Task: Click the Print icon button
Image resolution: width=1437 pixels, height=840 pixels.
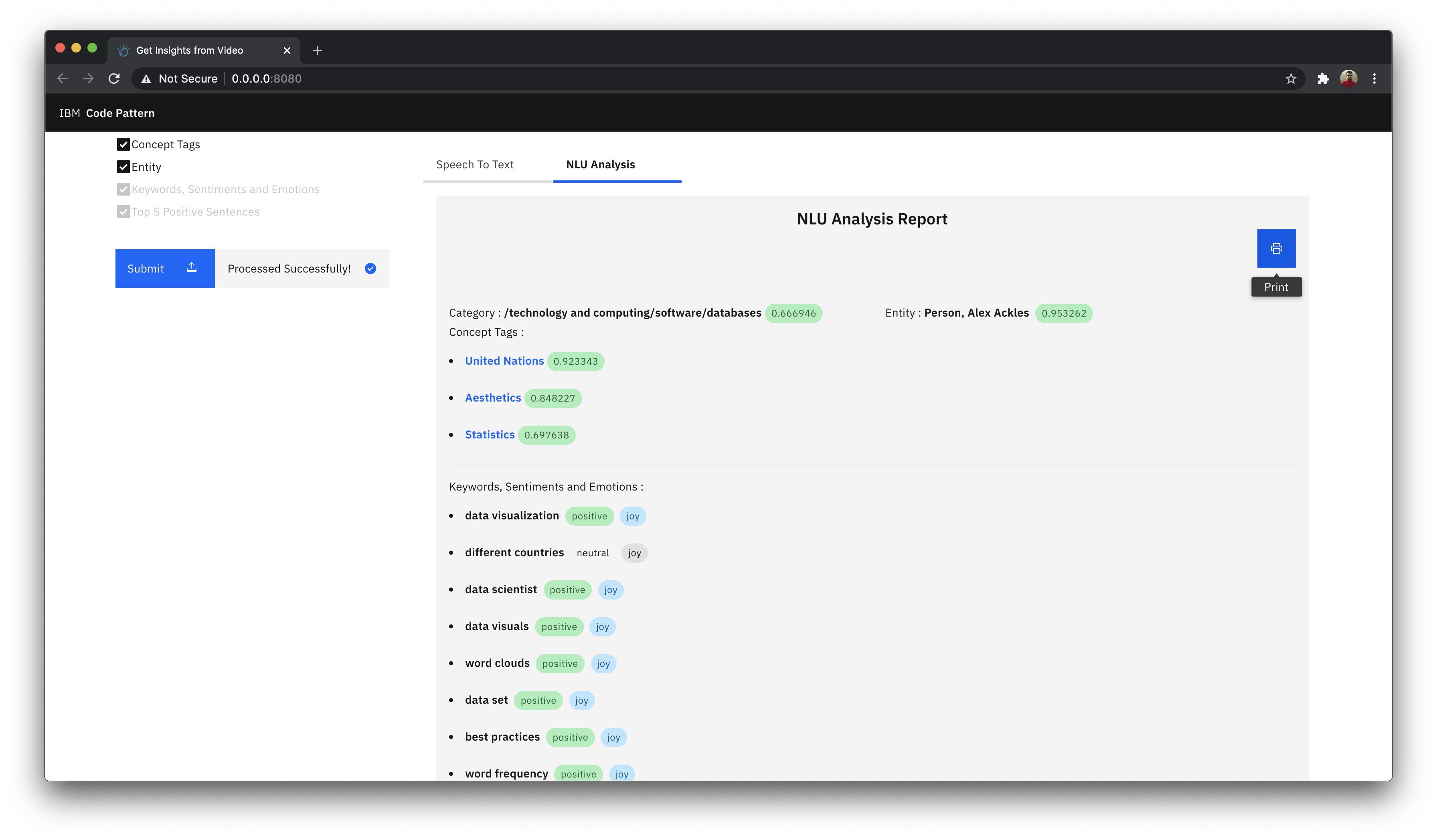Action: (1276, 248)
